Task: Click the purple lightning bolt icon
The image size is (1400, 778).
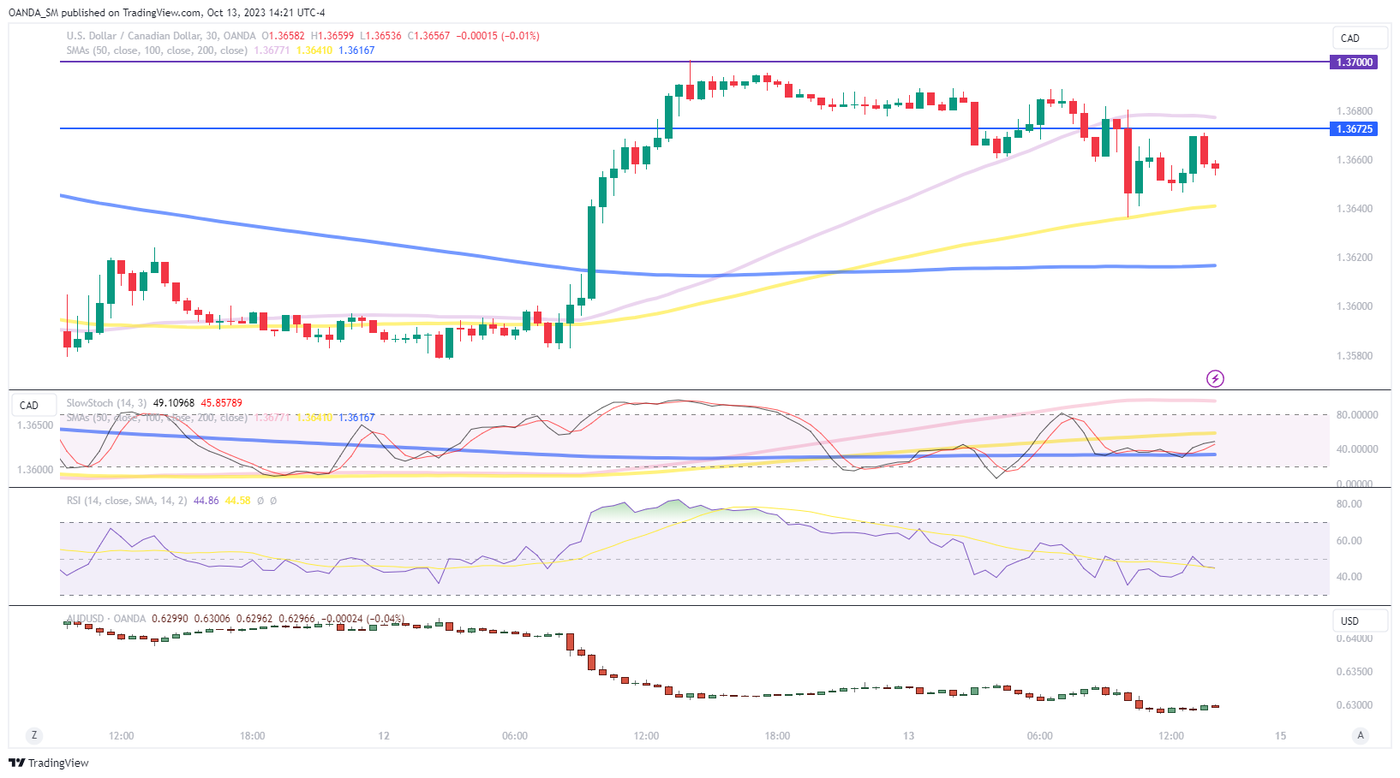Action: 1215,378
